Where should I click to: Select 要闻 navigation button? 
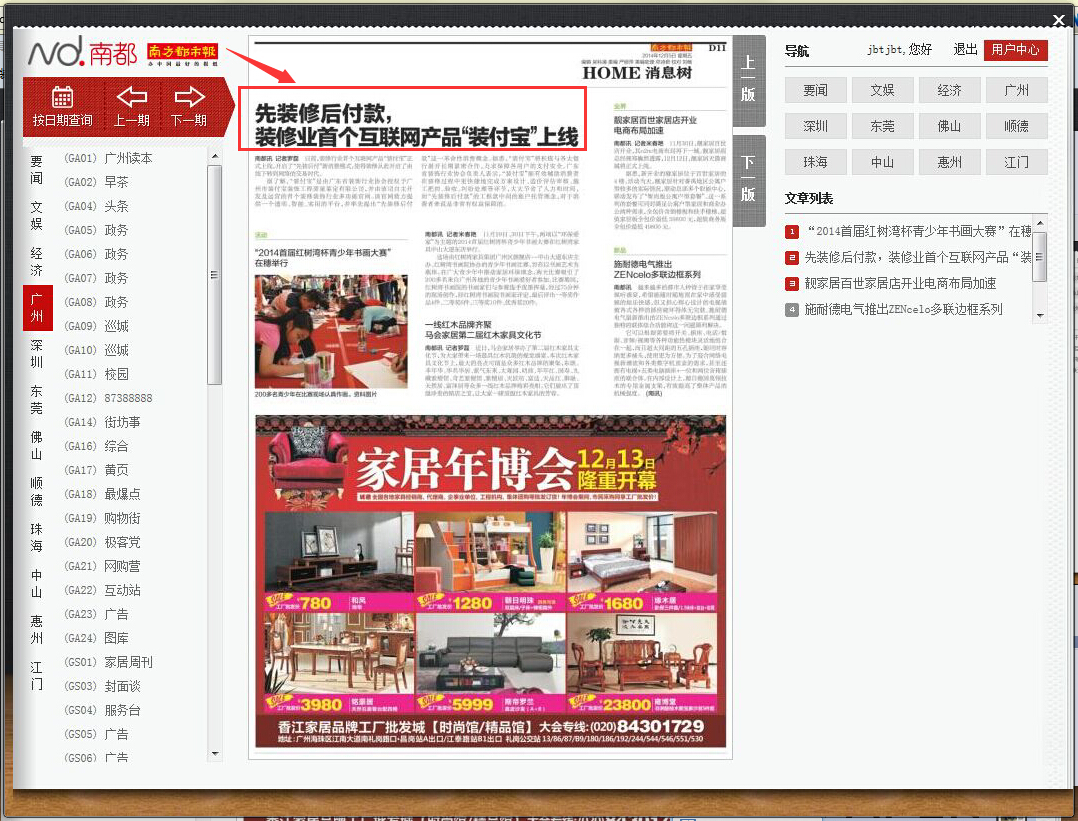coord(815,90)
